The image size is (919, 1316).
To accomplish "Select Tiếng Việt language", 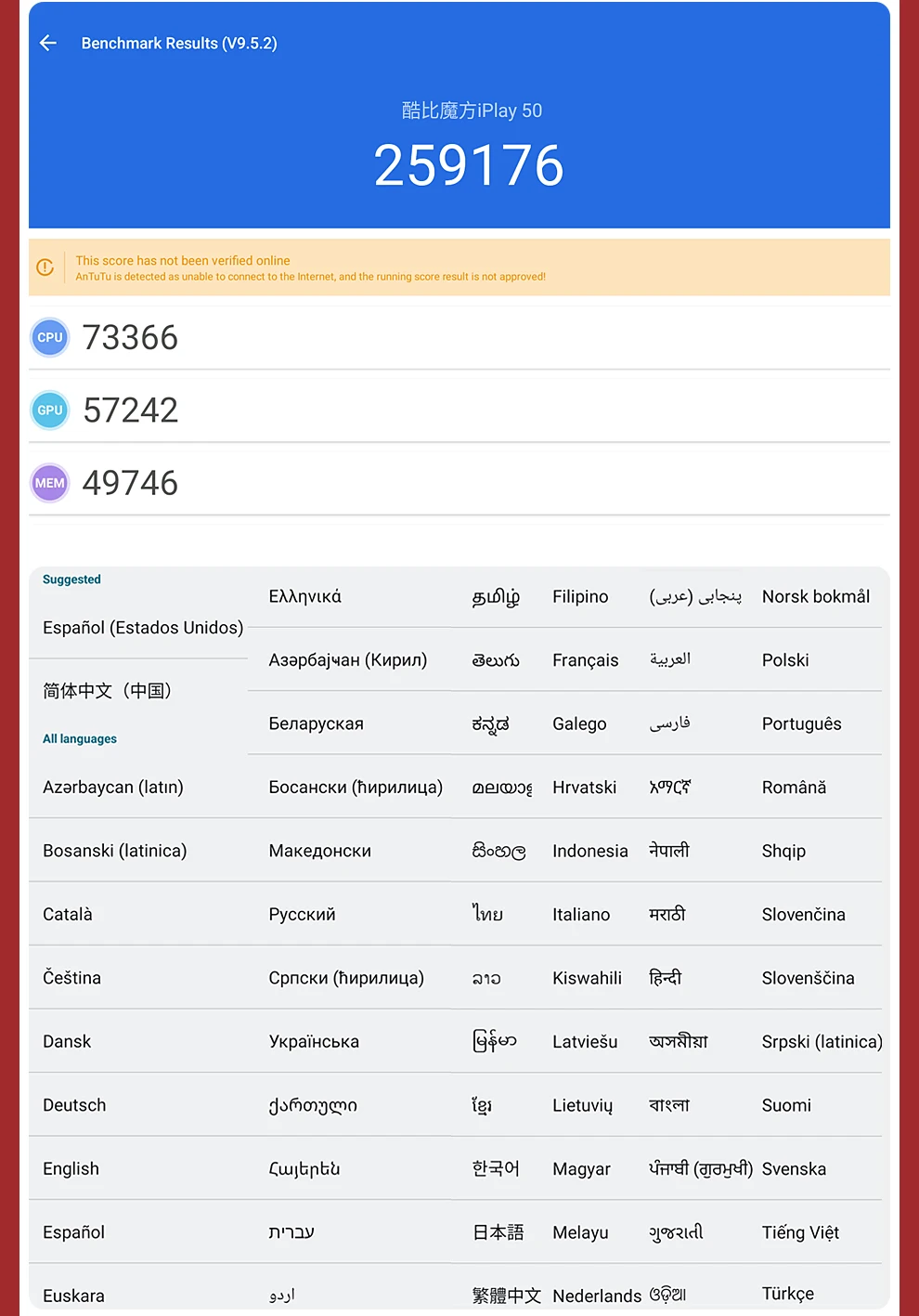I will 800,1232.
